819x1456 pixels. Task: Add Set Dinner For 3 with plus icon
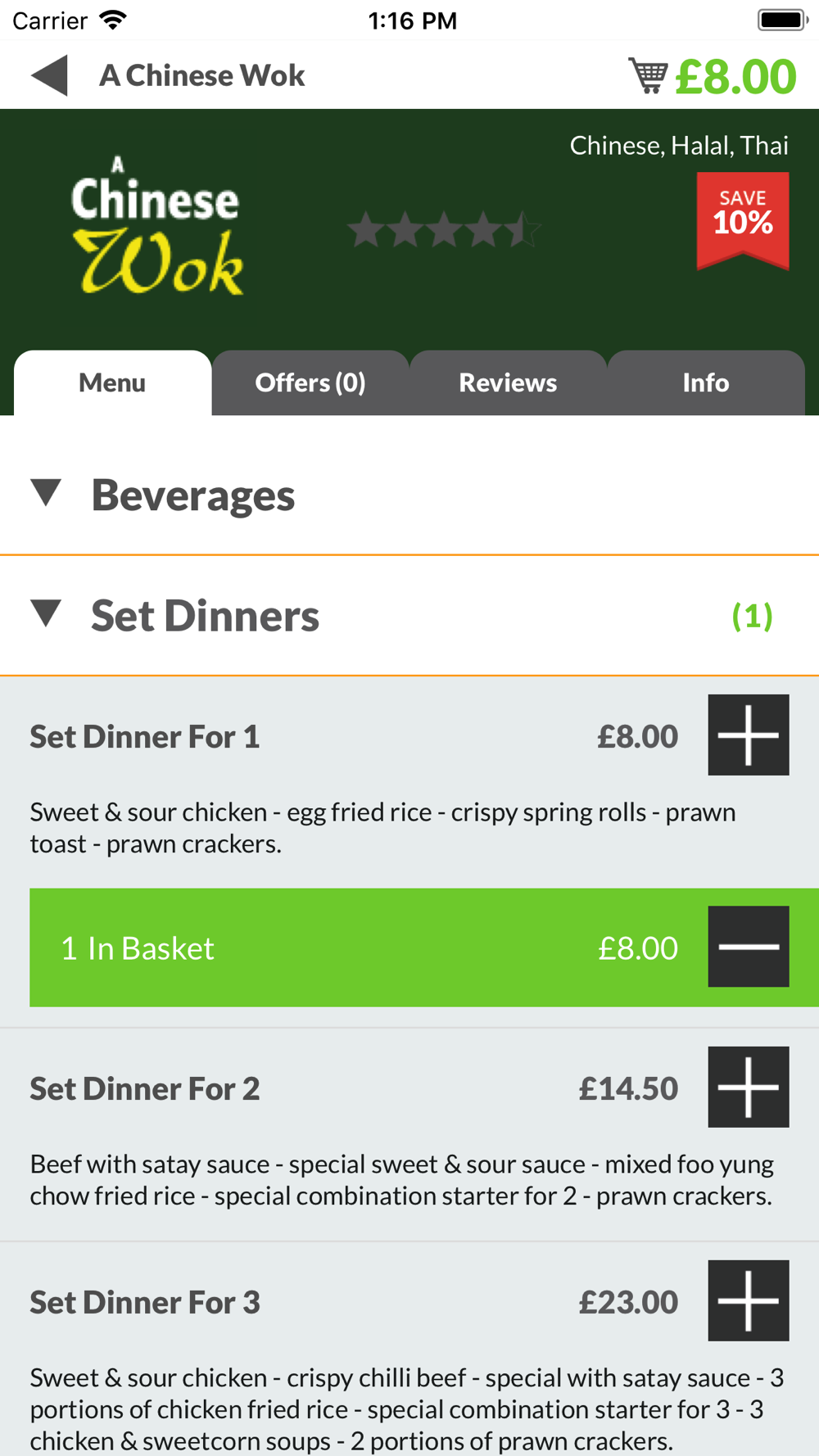(749, 1300)
